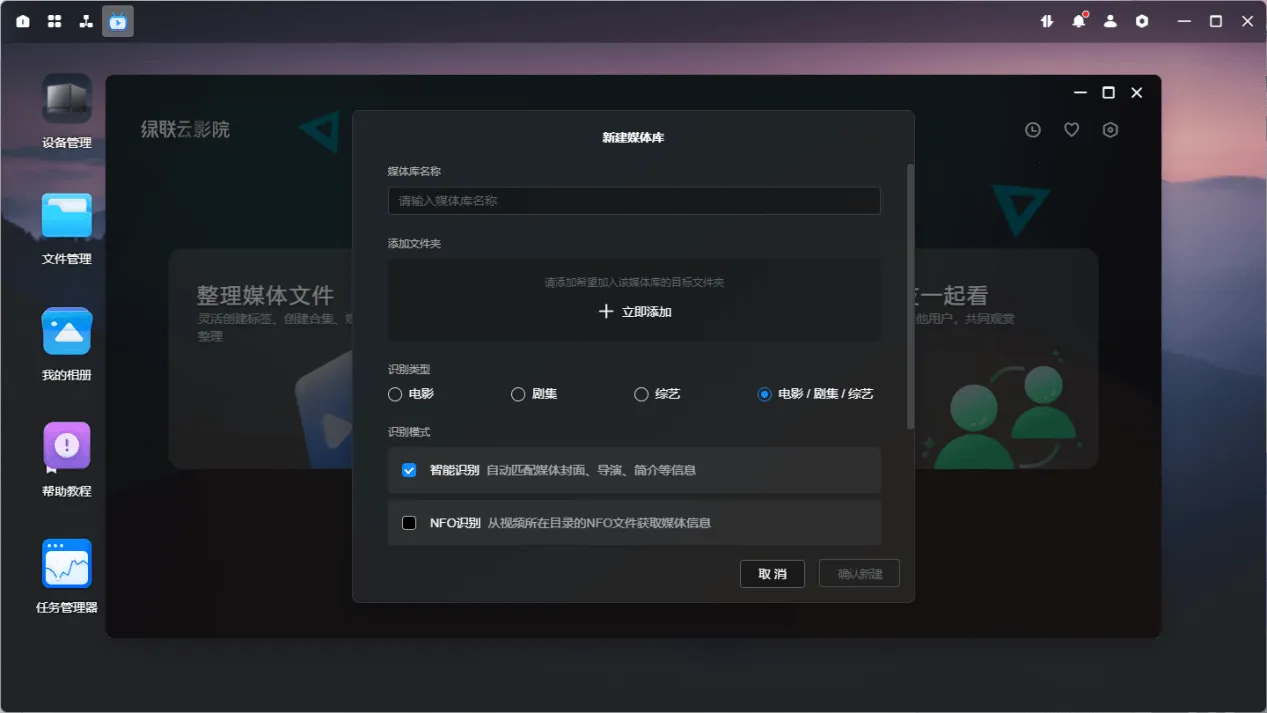Open favorites heart icon
This screenshot has width=1267, height=713.
click(1071, 130)
